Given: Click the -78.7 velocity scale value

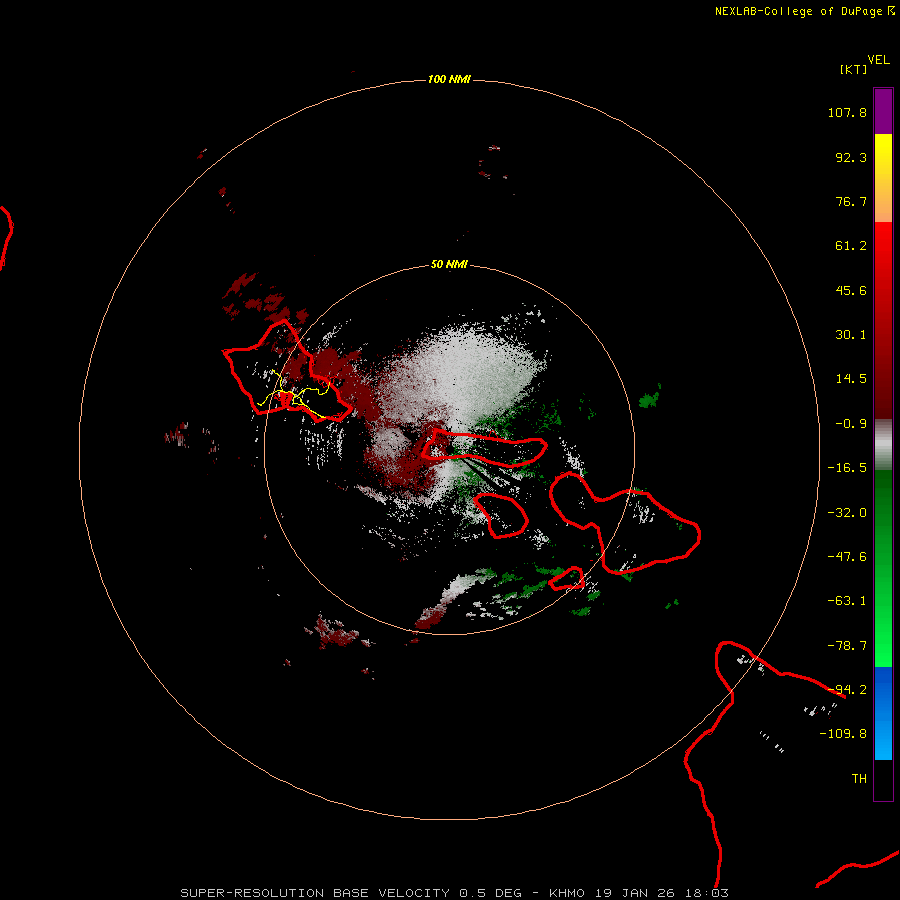Looking at the screenshot, I should point(847,646).
